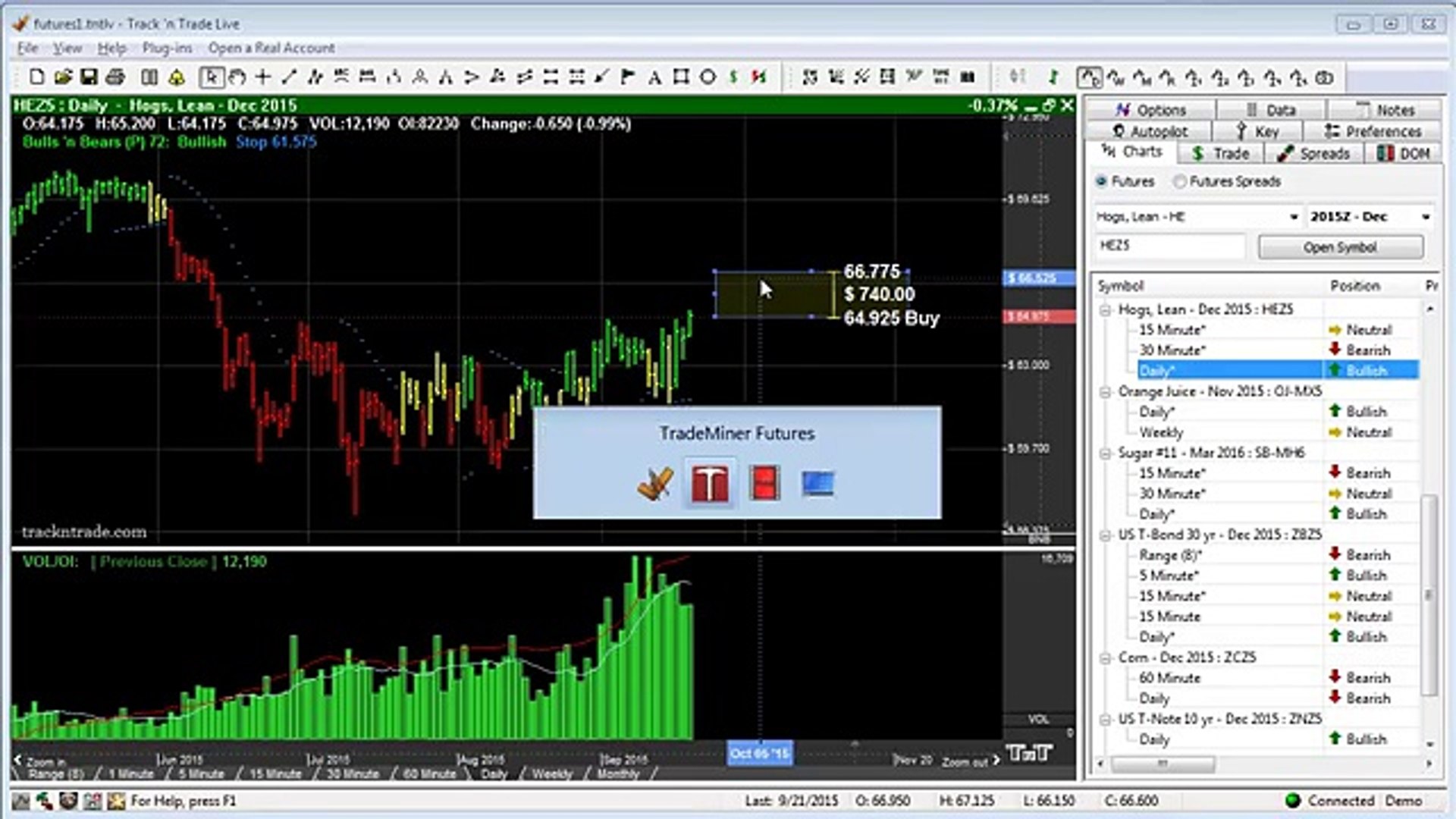The width and height of the screenshot is (1456, 819).
Task: Select the Futures Spreads radio button
Action: click(x=1180, y=181)
